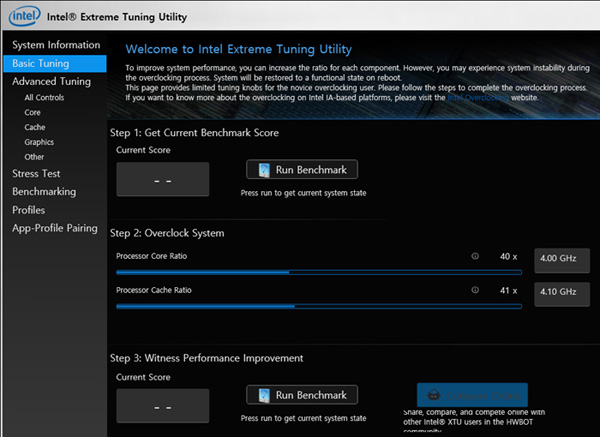The image size is (600, 437).
Task: Click the Intel logo in title bar
Action: pyautogui.click(x=24, y=16)
